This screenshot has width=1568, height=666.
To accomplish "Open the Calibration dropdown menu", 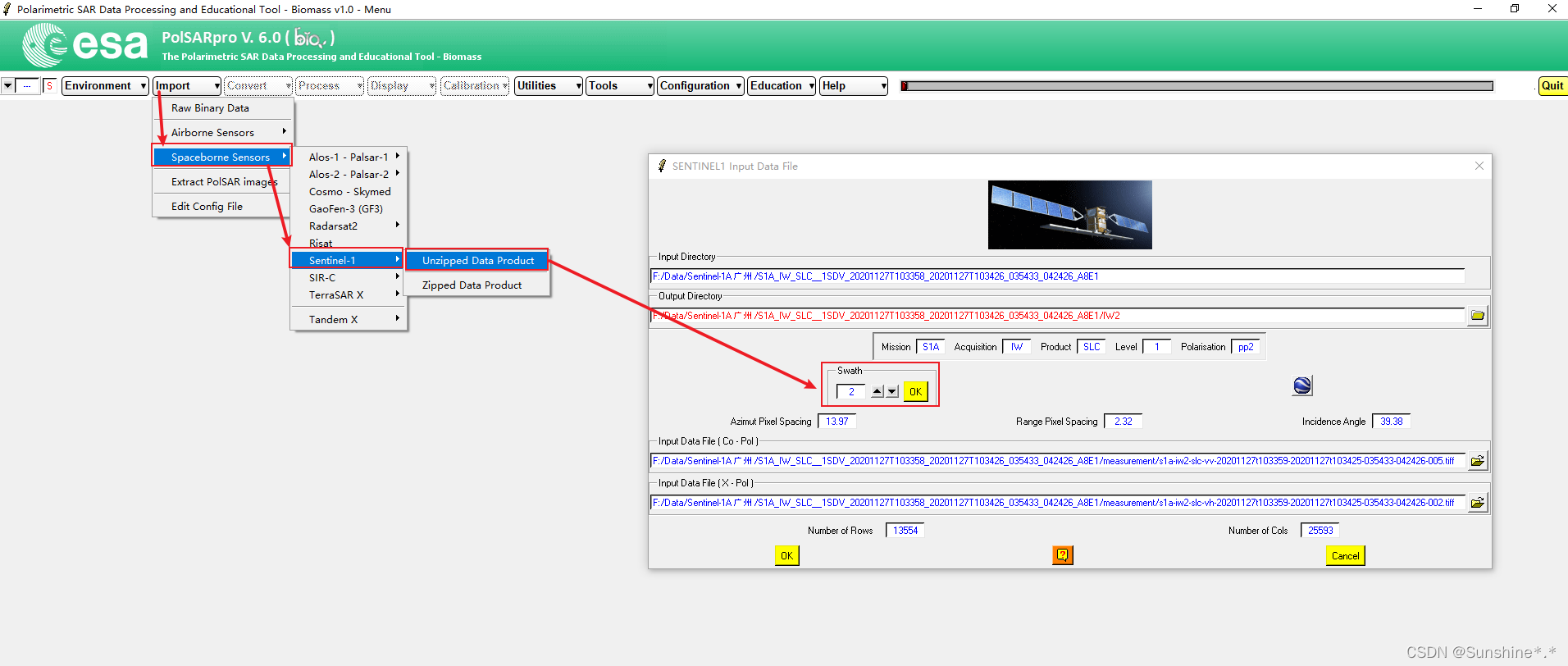I will click(475, 86).
